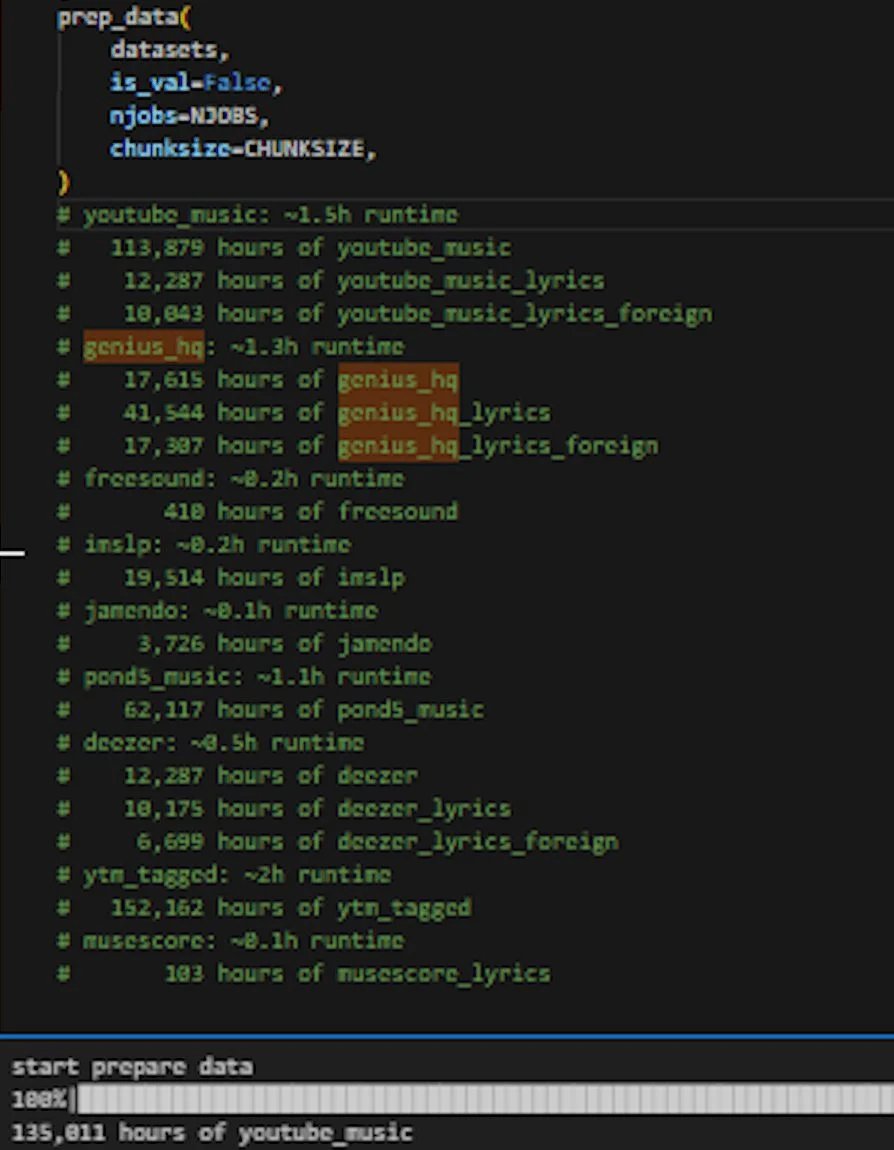The width and height of the screenshot is (894, 1150).
Task: Click the '# ytm_tagged: ~2h runtime' comment
Action: [224, 875]
